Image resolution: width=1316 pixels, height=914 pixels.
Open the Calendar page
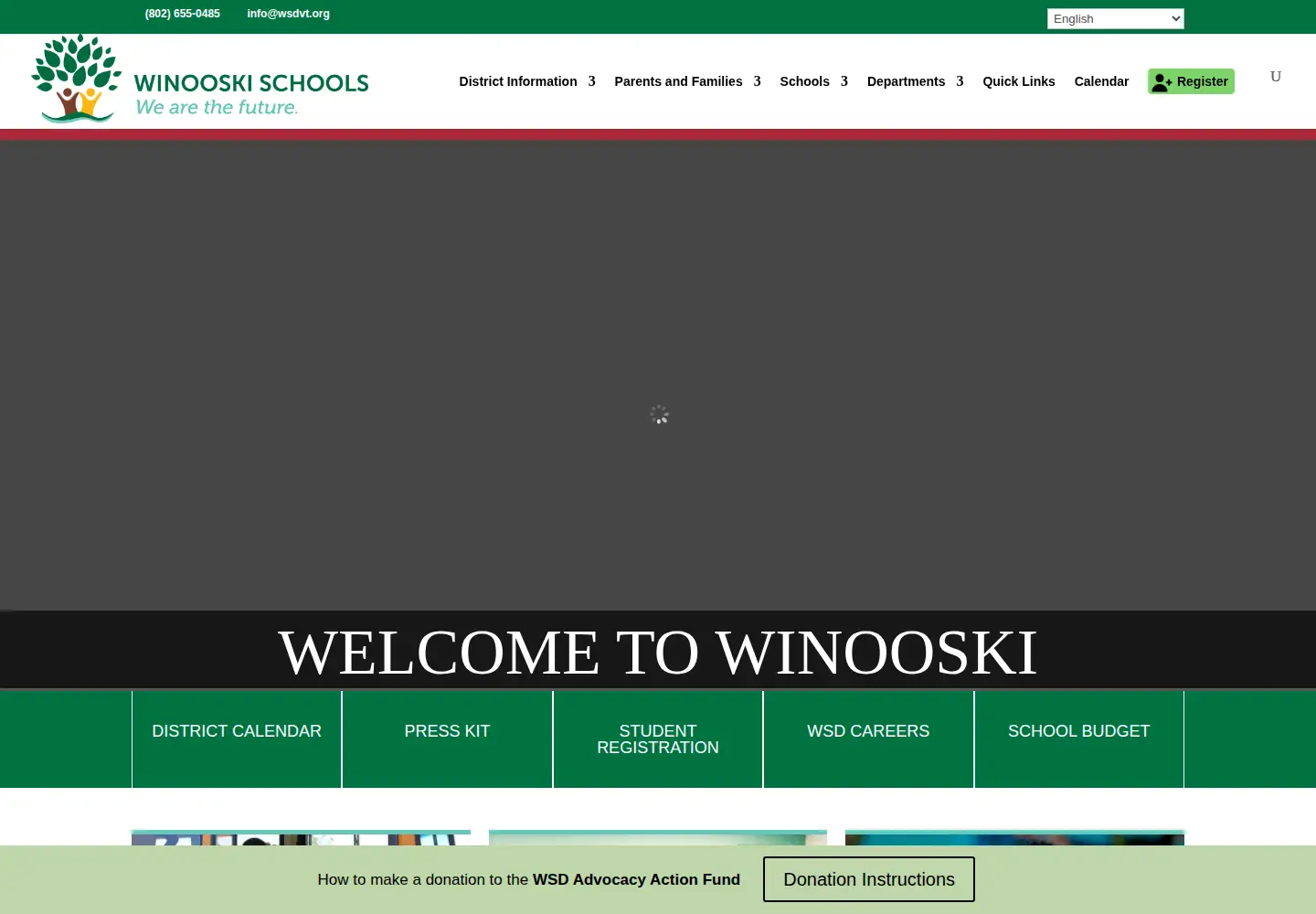[x=1101, y=81]
